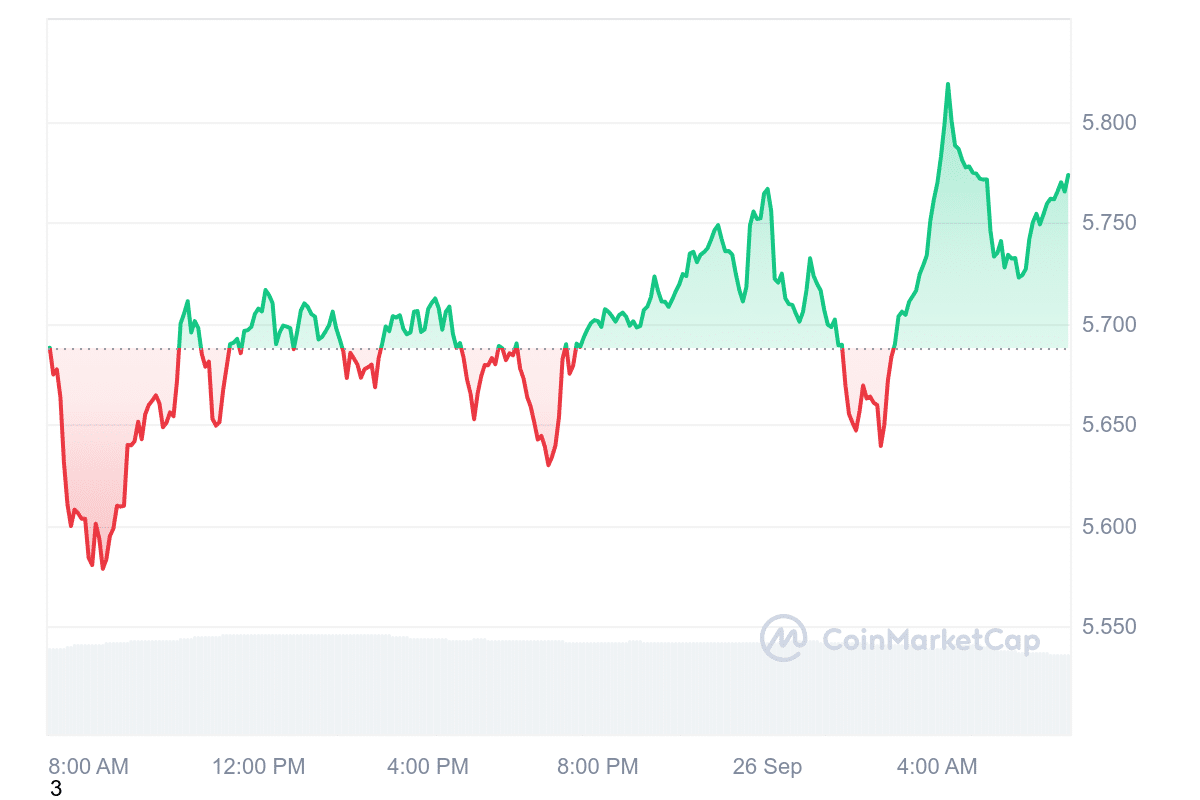This screenshot has height=800, width=1200.
Task: Click the highest green peak of the chart
Action: [947, 84]
